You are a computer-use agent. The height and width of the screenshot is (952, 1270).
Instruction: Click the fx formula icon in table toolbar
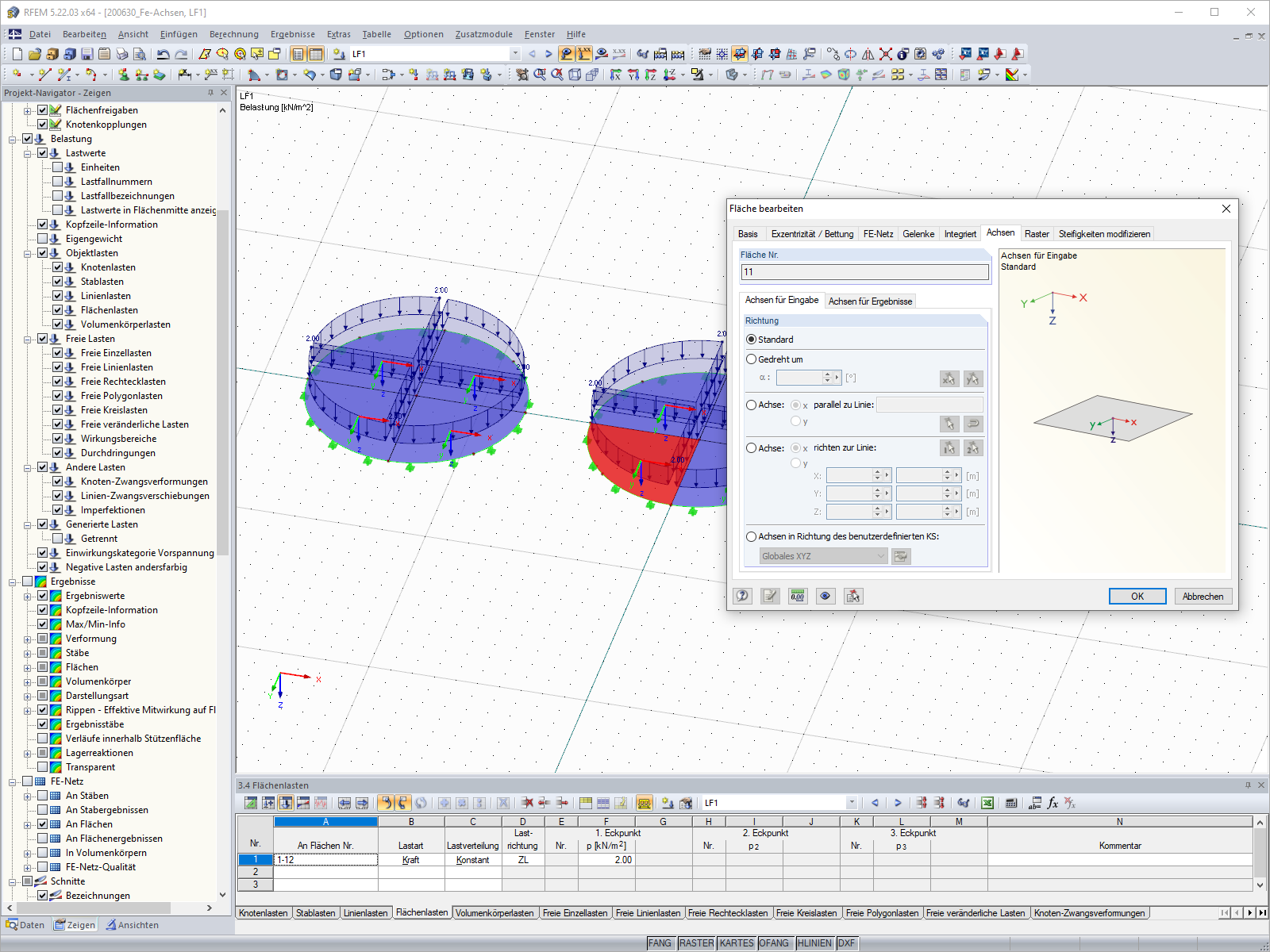(x=1053, y=803)
